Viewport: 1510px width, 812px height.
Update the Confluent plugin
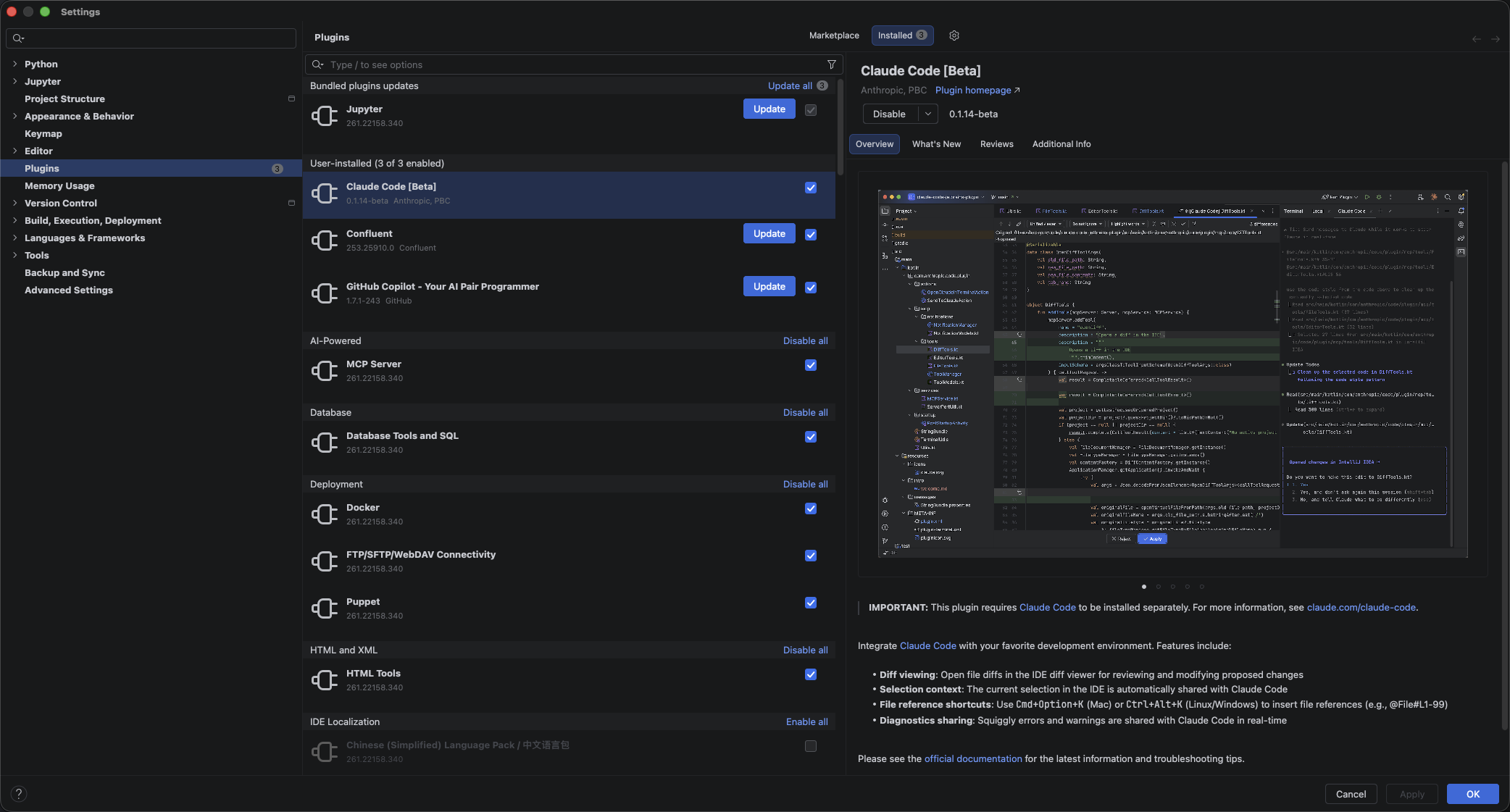(769, 233)
